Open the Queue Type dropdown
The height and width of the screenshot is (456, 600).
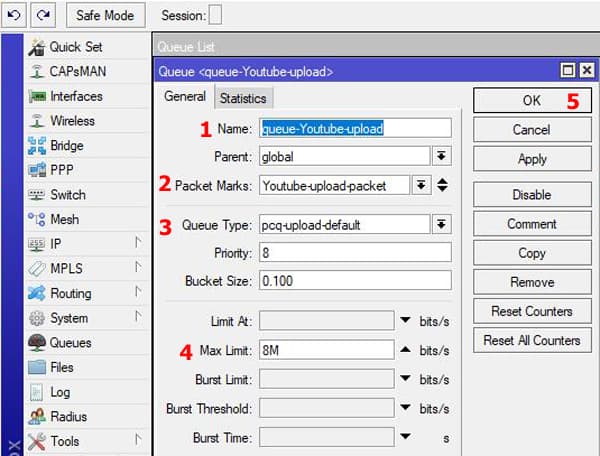tap(442, 224)
